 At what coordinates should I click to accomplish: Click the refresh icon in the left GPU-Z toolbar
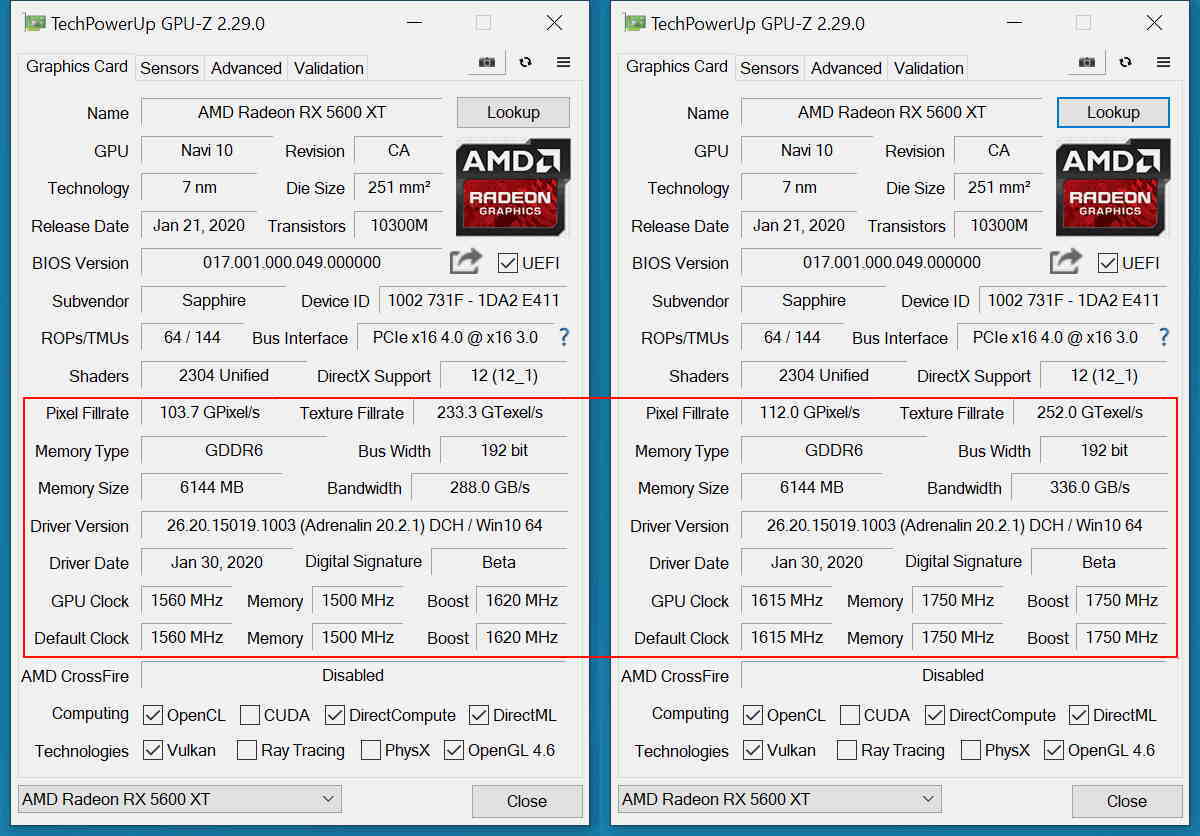point(525,61)
